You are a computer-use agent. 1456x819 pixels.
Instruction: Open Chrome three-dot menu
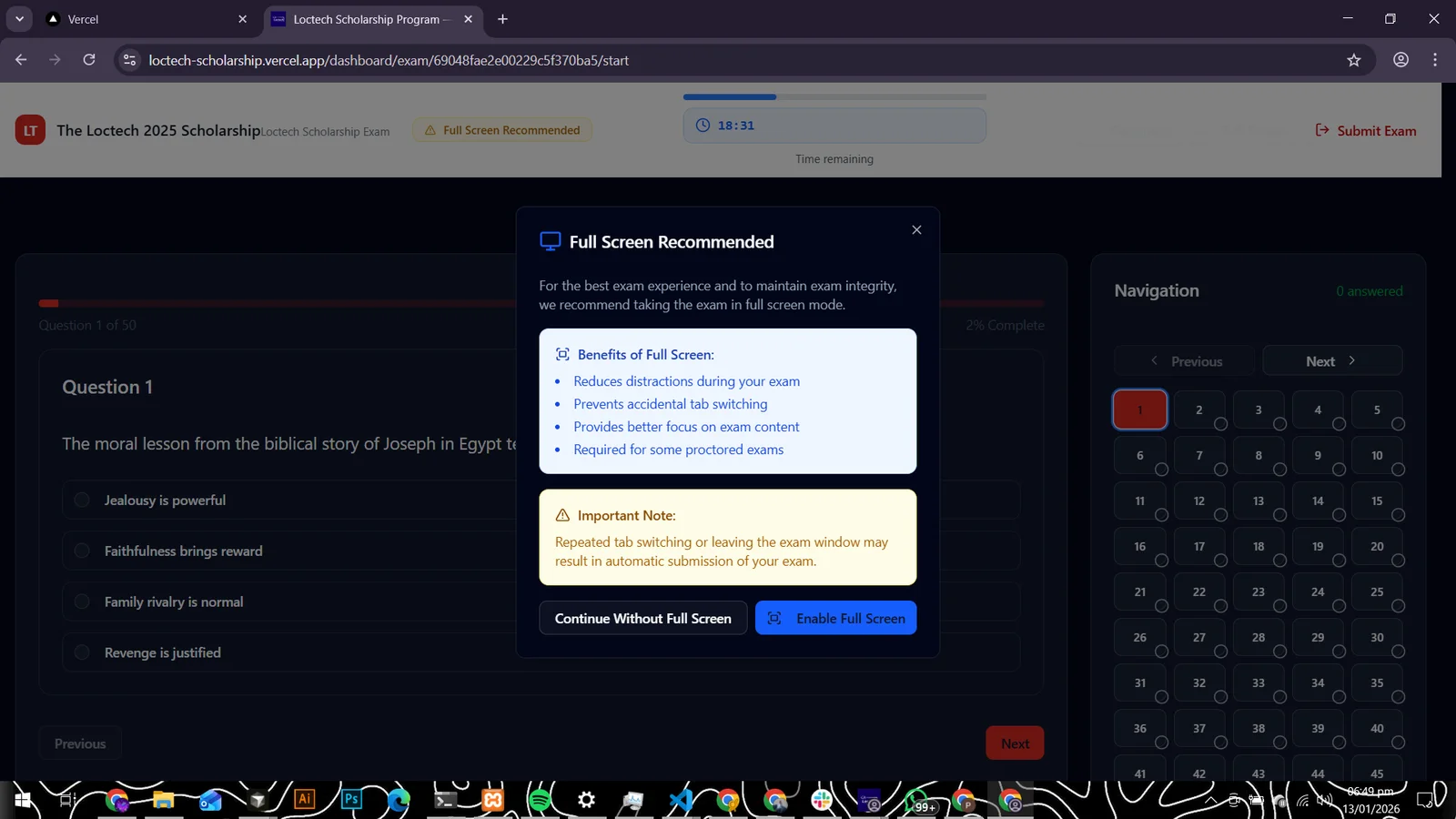[x=1435, y=60]
